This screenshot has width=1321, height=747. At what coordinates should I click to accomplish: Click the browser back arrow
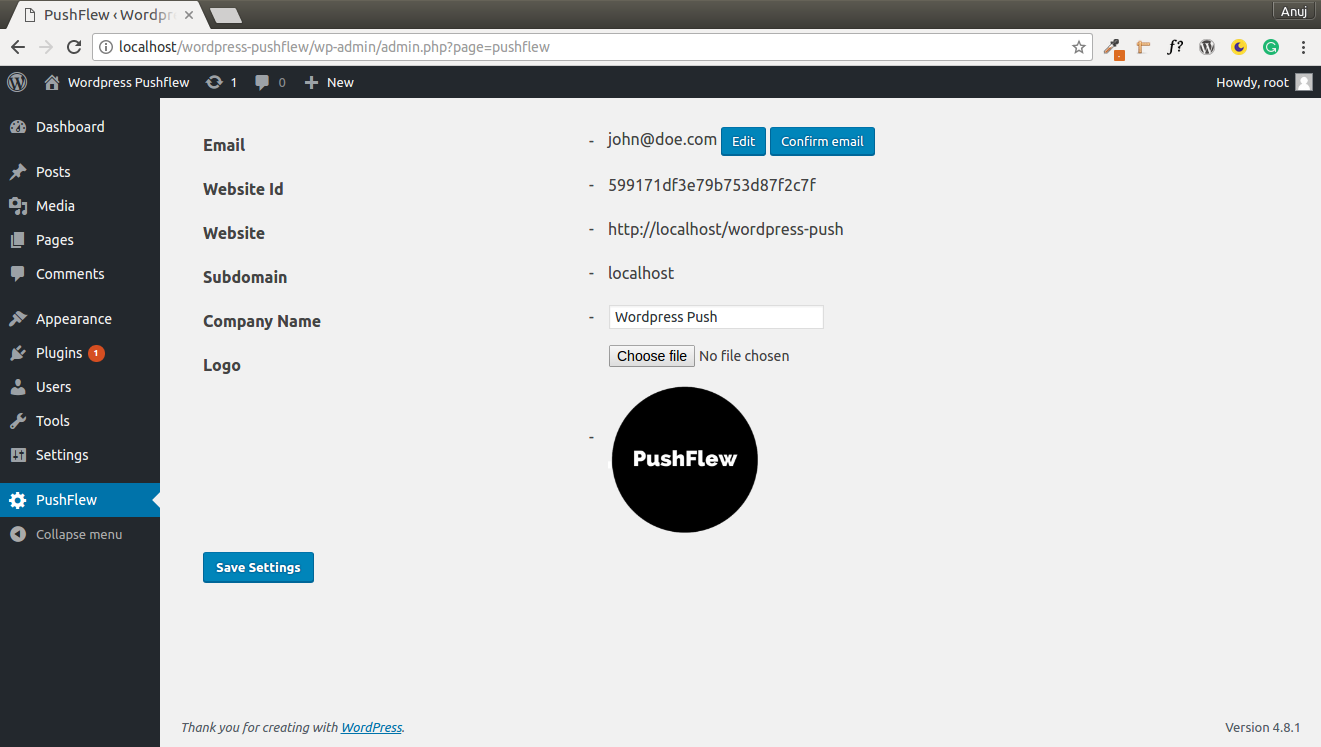click(x=18, y=47)
